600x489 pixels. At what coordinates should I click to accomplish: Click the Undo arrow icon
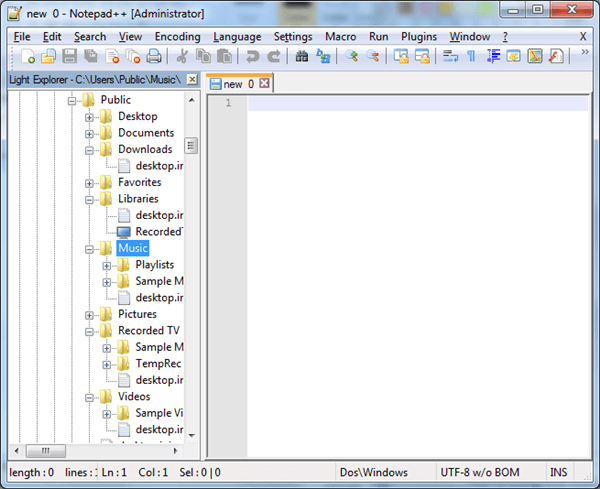point(253,56)
